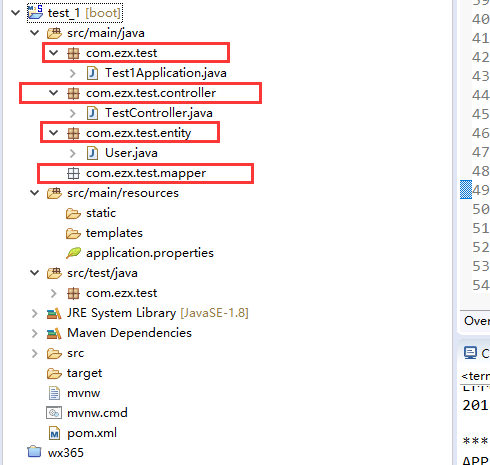Click the Maven Dependencies library icon

click(x=54, y=333)
